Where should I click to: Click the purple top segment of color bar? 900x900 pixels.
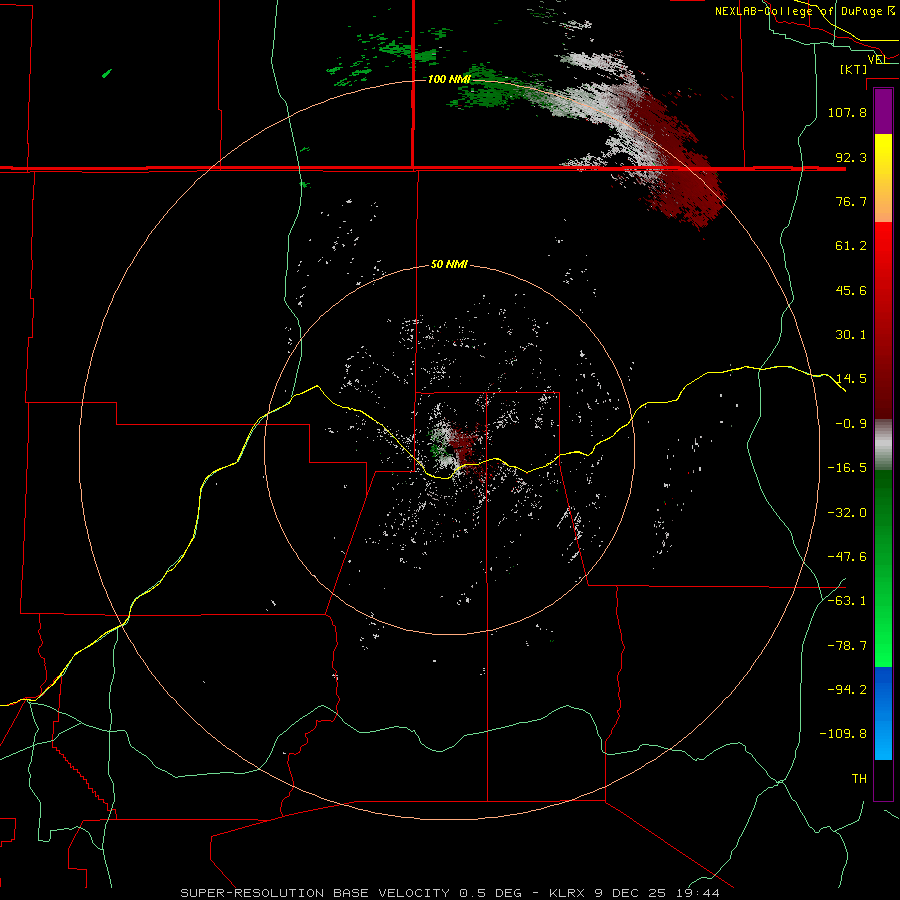pyautogui.click(x=883, y=112)
